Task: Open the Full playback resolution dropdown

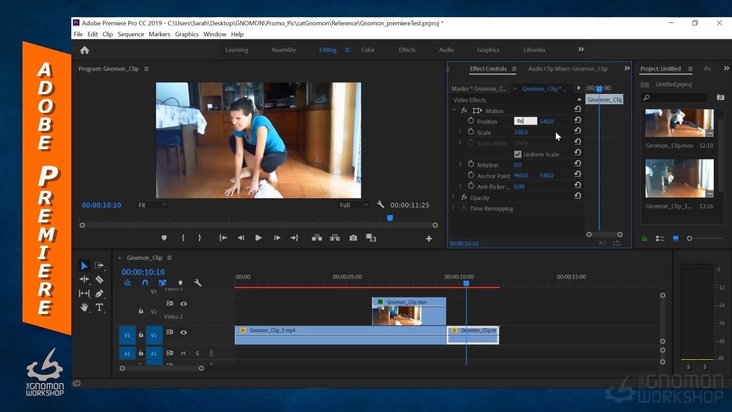Action: click(x=354, y=205)
